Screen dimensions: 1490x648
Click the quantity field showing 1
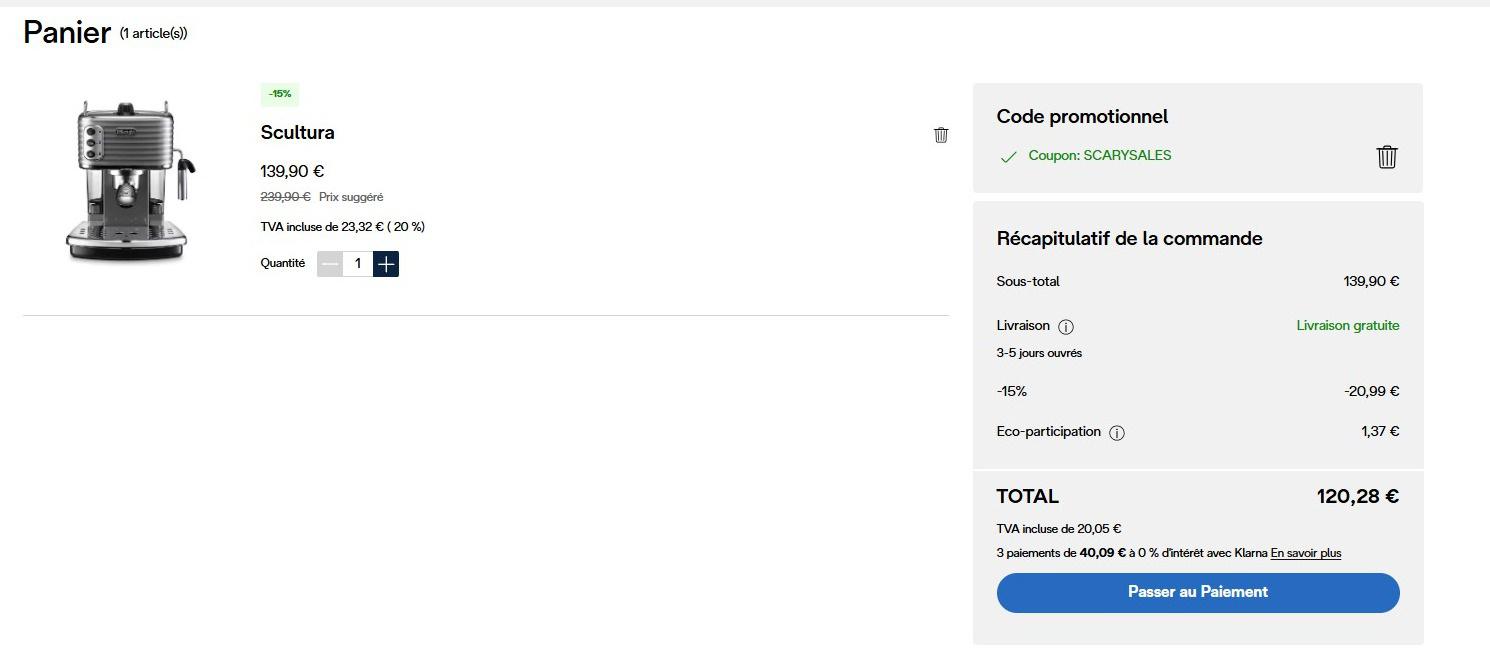pyautogui.click(x=357, y=264)
